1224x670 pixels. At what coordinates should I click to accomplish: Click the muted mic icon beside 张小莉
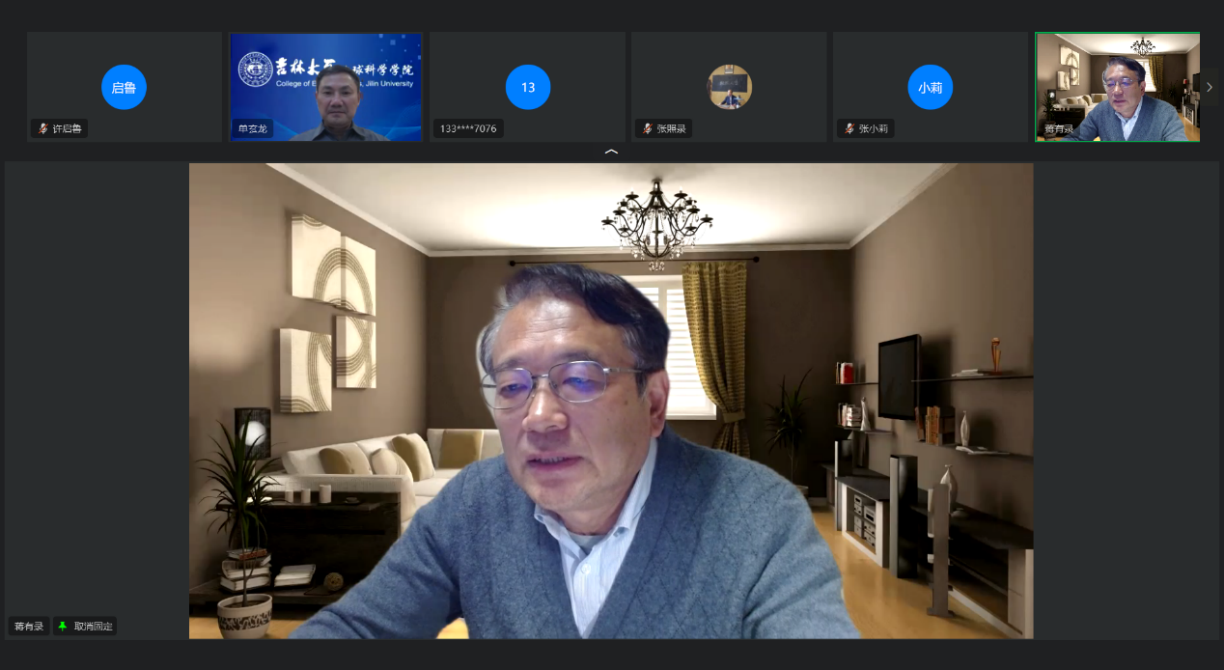(x=849, y=129)
